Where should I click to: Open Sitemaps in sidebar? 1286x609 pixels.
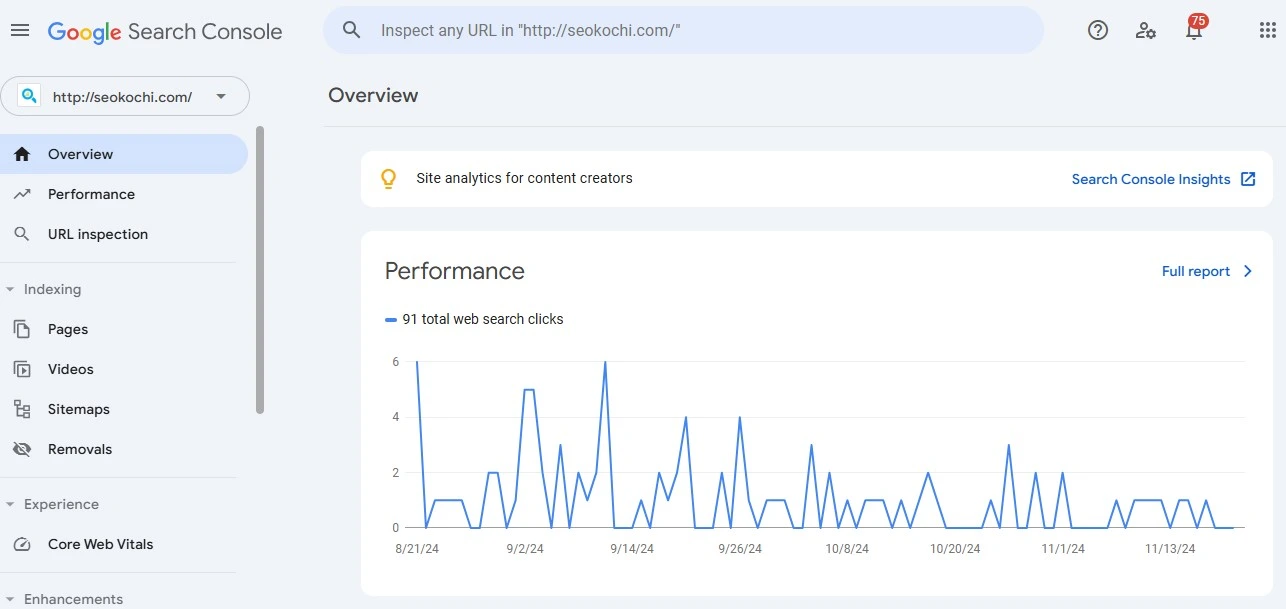[x=124, y=409]
